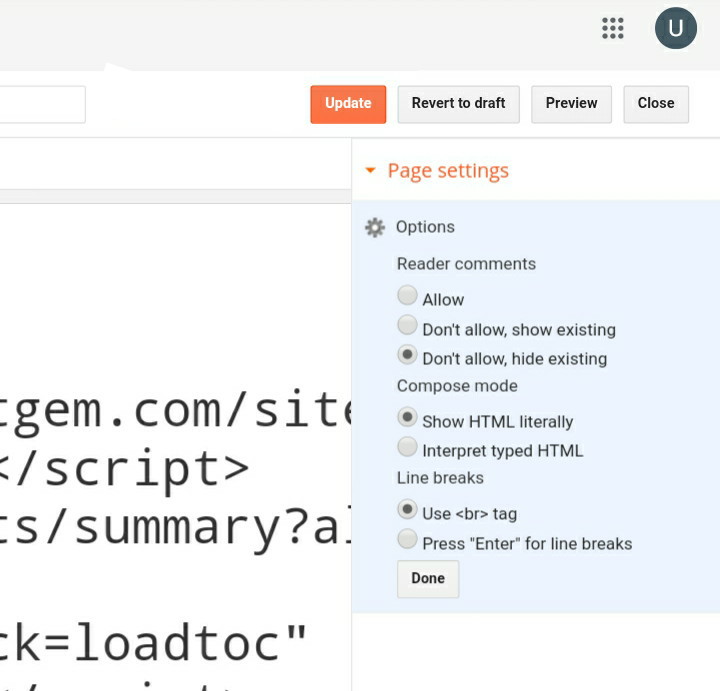
Task: Click the page title input field
Action: tap(43, 104)
